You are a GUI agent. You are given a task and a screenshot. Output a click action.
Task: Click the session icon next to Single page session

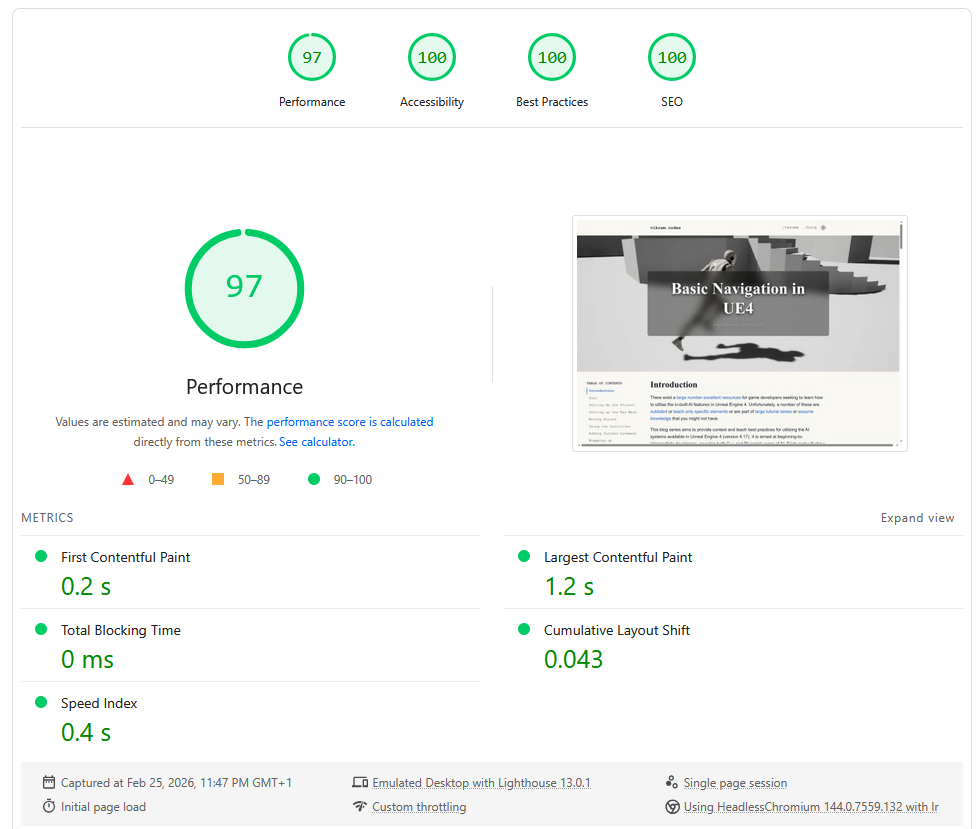(673, 782)
